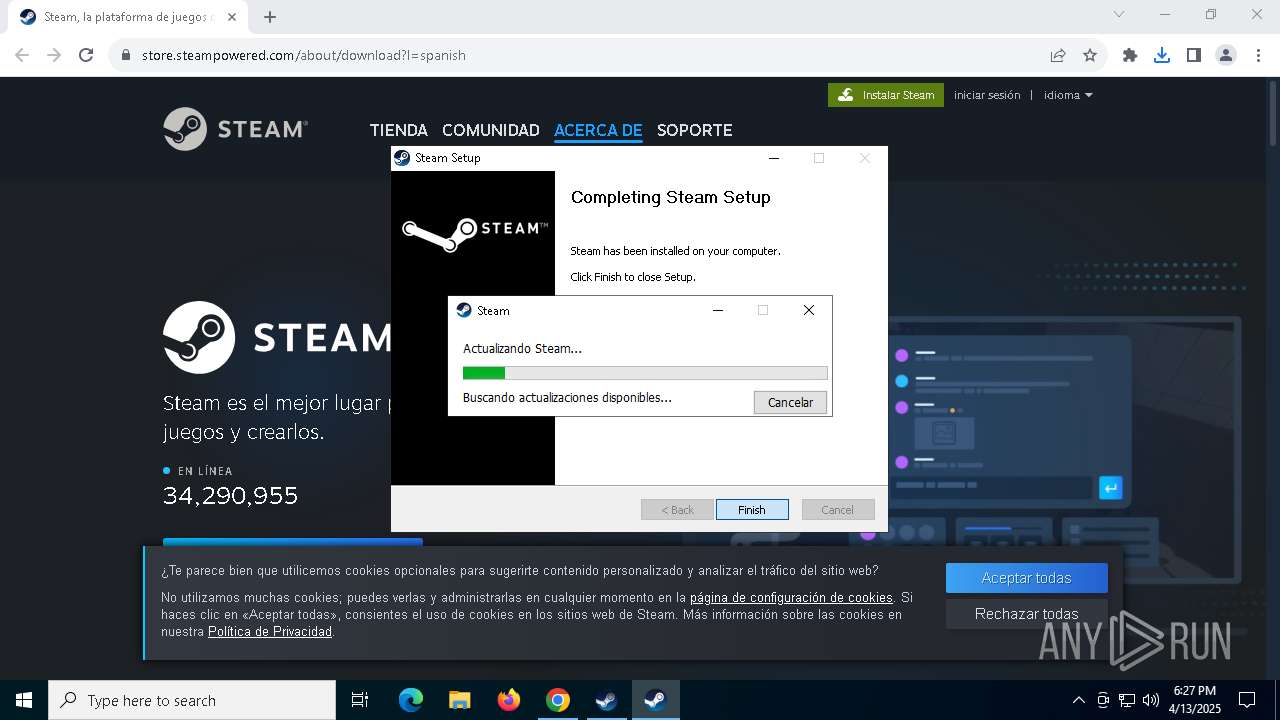The image size is (1280, 720).
Task: Open network icon in system tray
Action: (1127, 700)
